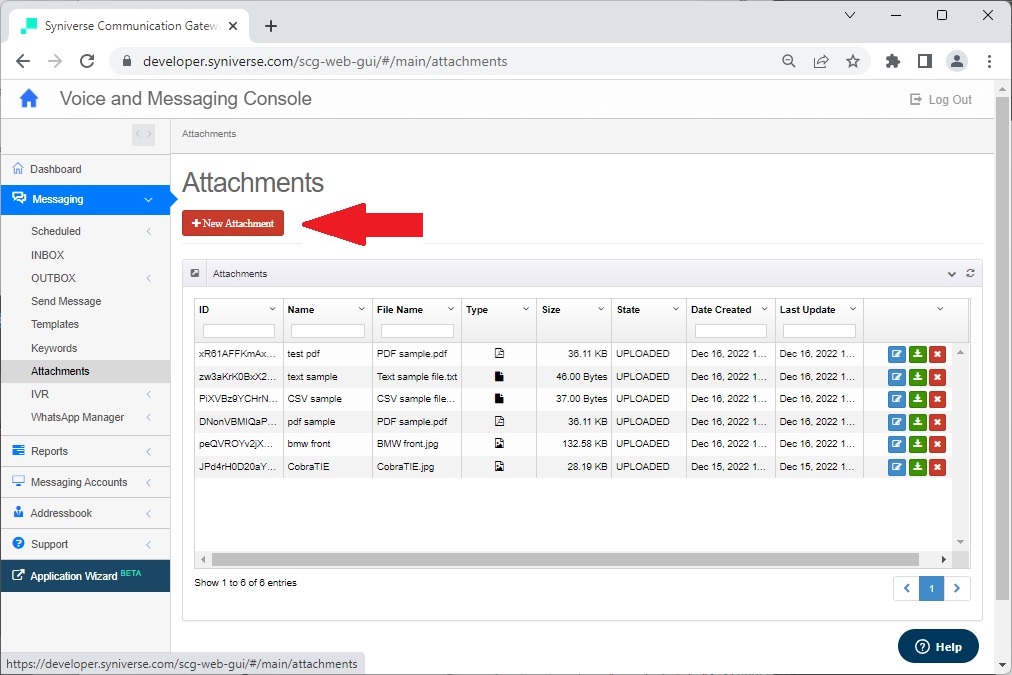Click the blue home icon
Image resolution: width=1012 pixels, height=675 pixels.
tap(29, 99)
